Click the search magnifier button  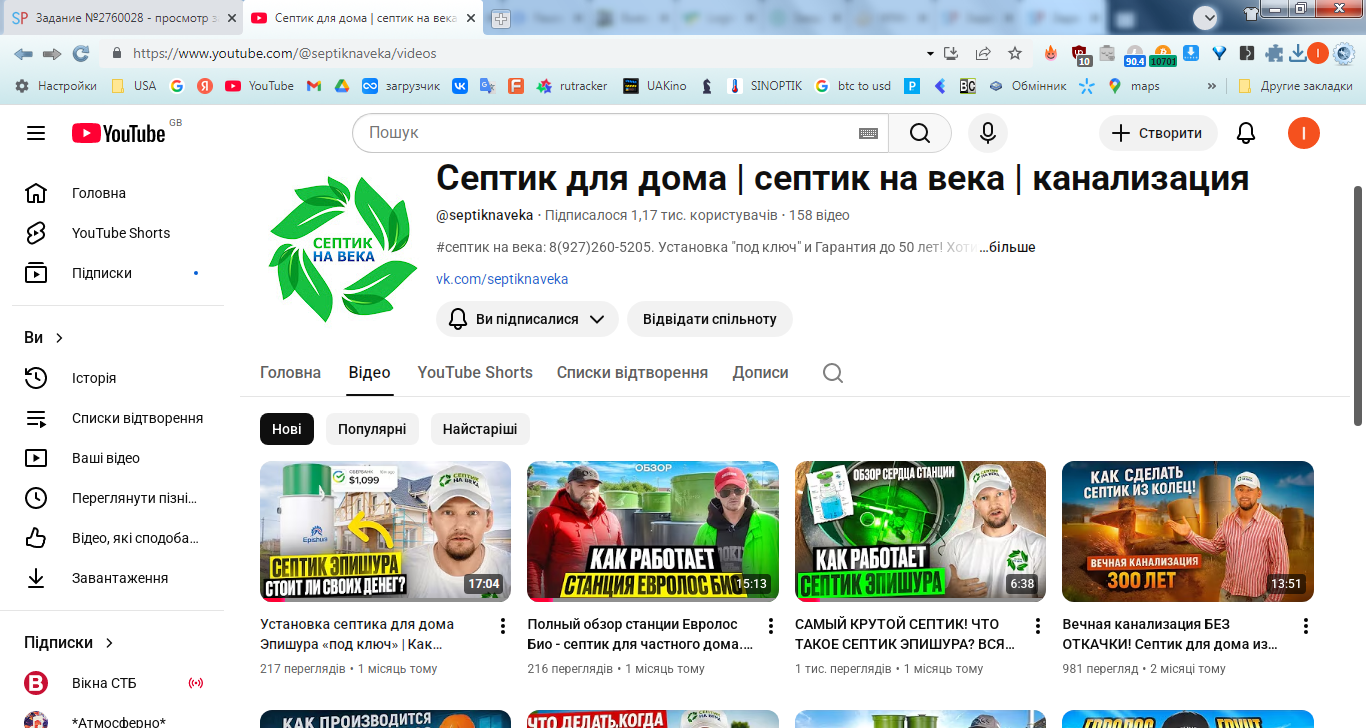point(920,133)
